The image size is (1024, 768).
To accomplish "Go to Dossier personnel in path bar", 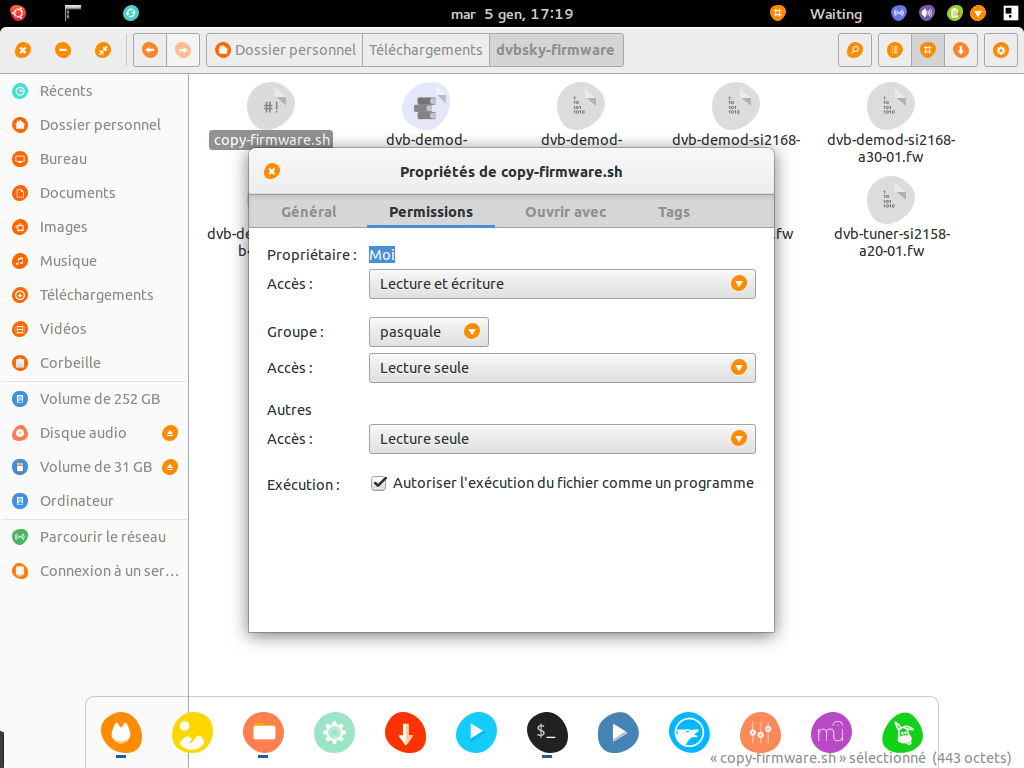I will 285,50.
